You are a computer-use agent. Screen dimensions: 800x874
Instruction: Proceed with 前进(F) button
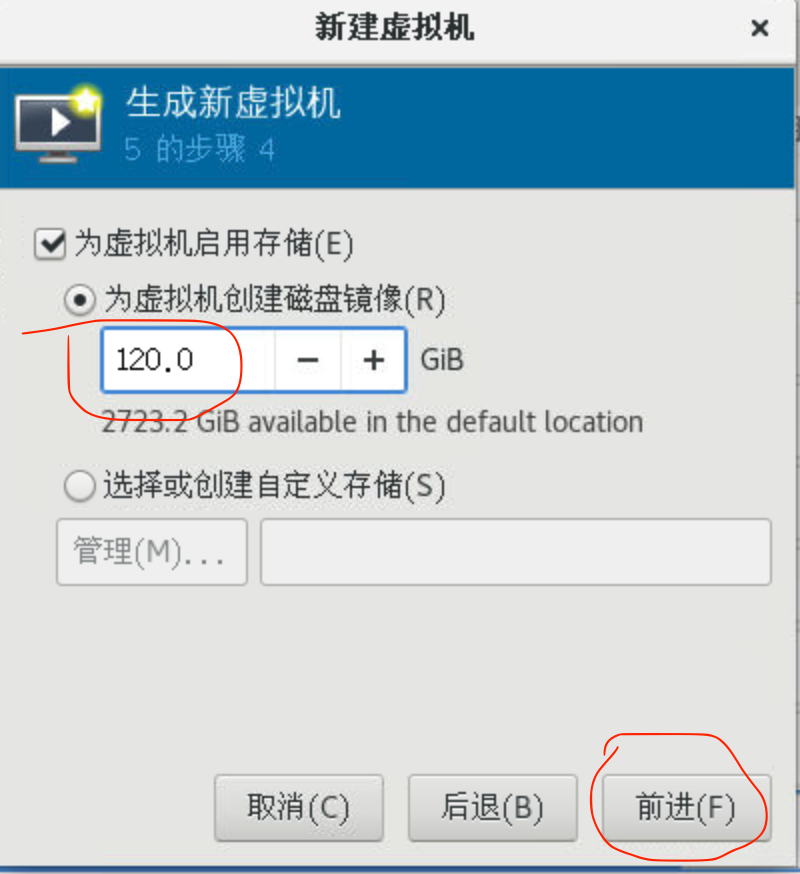[686, 808]
